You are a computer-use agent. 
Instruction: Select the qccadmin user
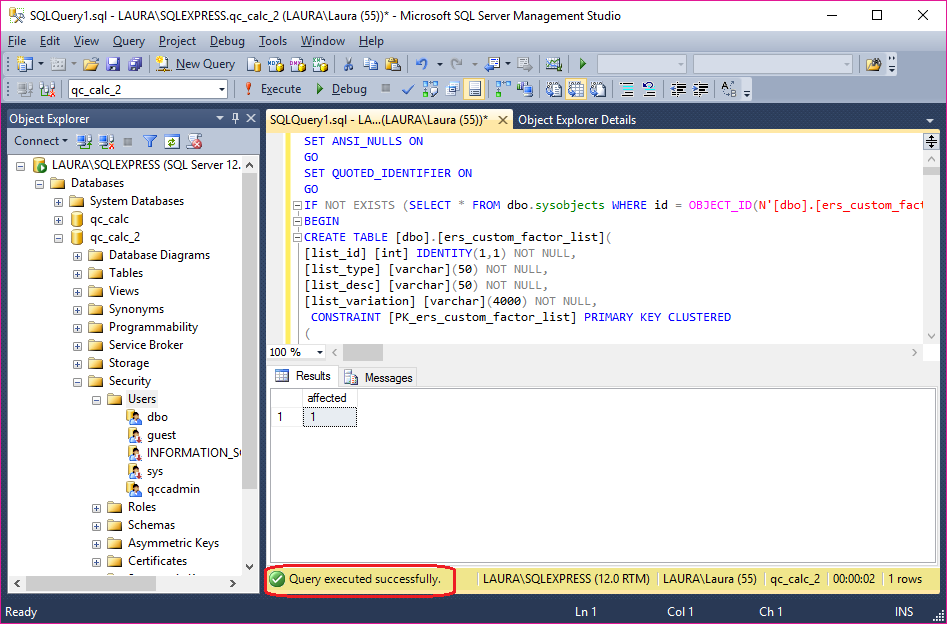(x=173, y=489)
